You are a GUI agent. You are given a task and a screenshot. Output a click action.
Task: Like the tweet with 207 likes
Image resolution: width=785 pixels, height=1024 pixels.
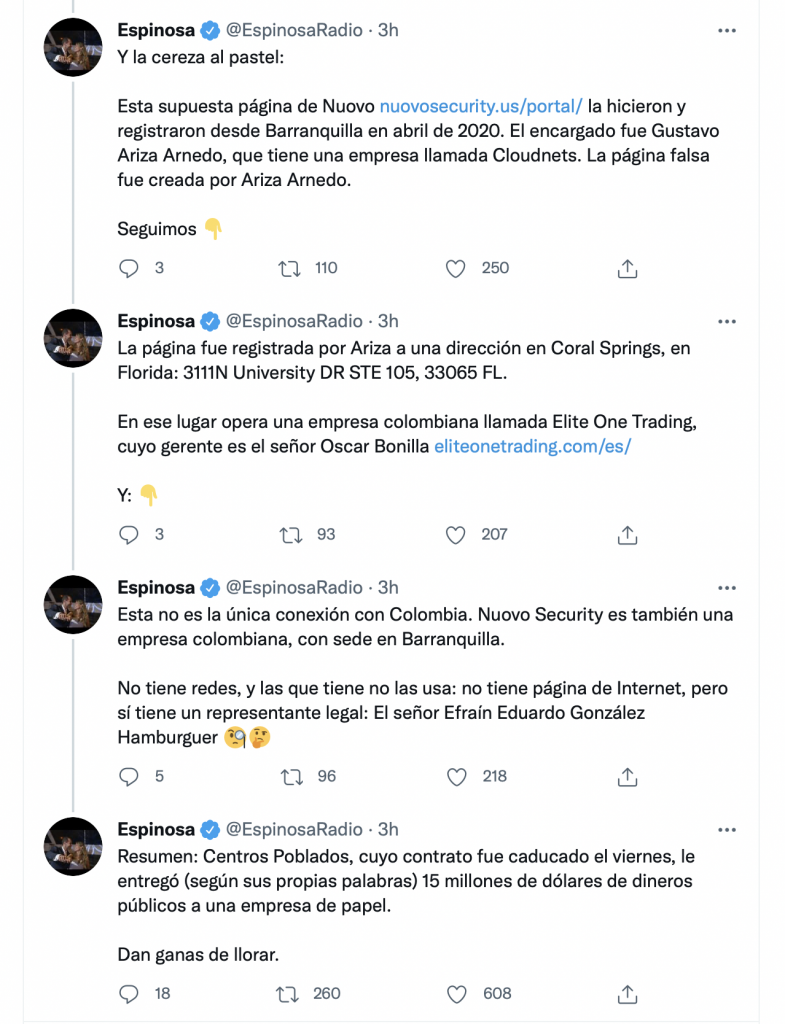coord(456,535)
